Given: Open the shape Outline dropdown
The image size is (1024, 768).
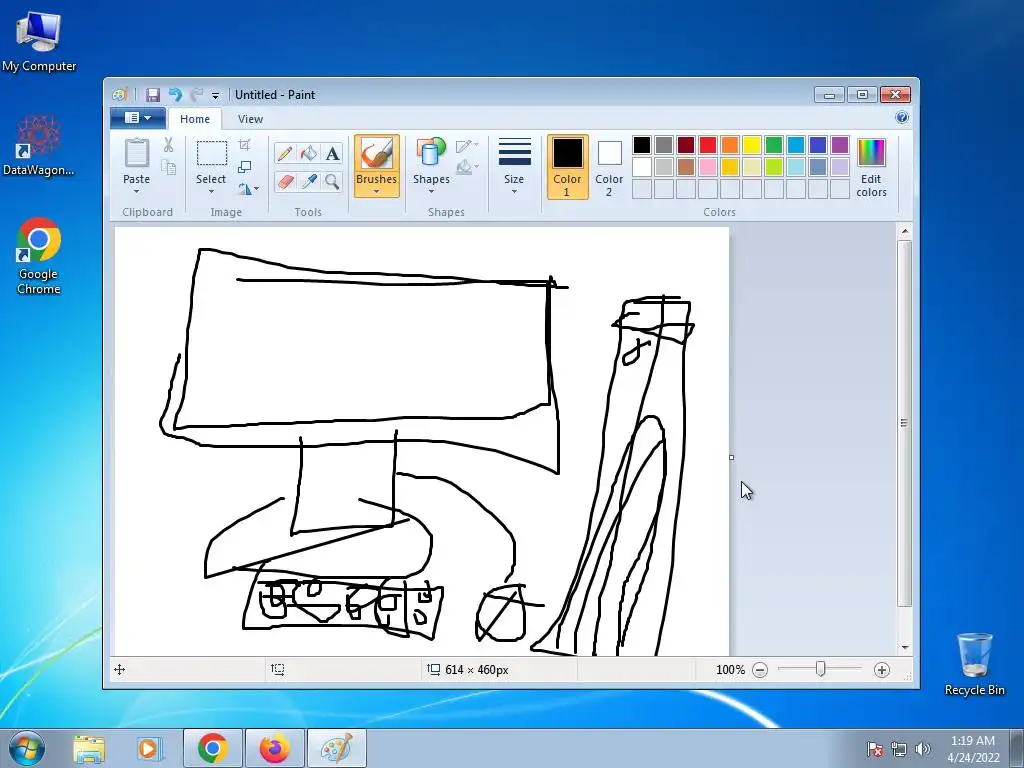Looking at the screenshot, I should click(x=467, y=146).
